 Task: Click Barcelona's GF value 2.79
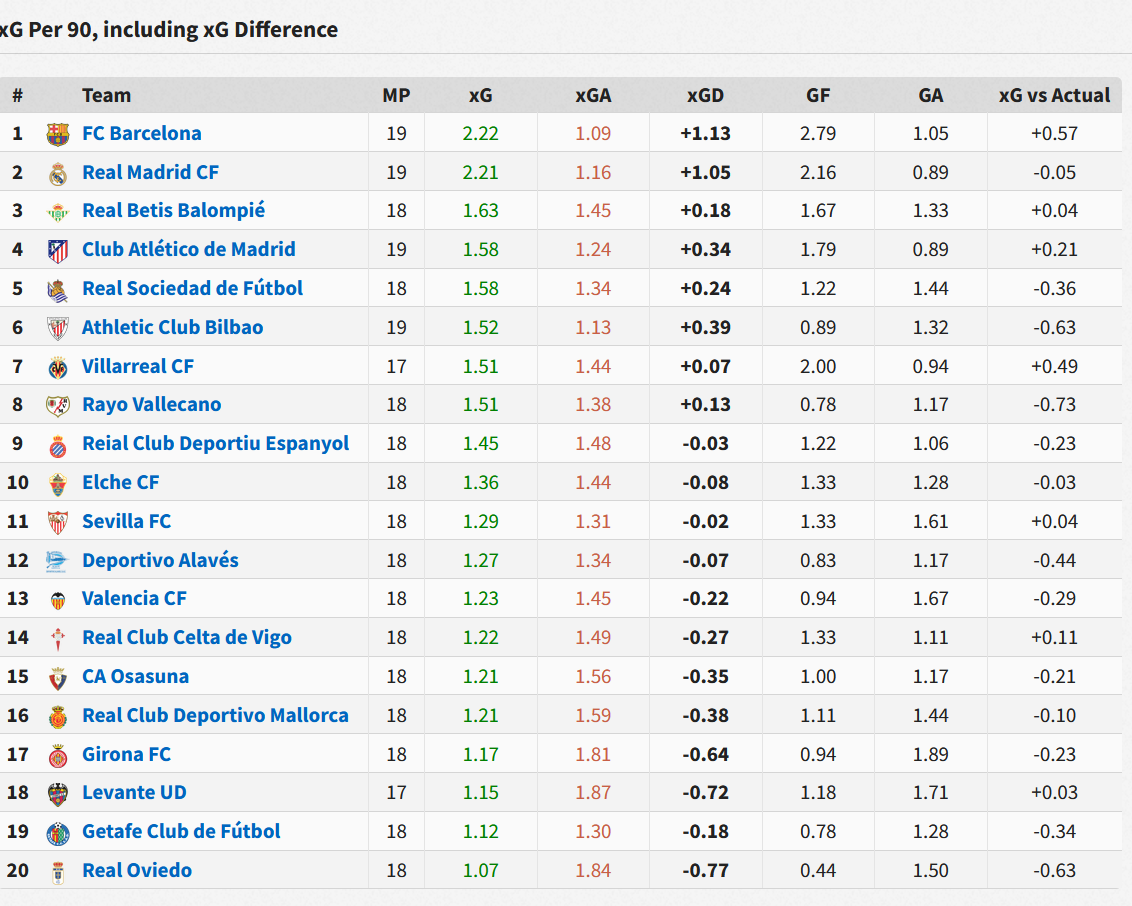click(x=818, y=134)
